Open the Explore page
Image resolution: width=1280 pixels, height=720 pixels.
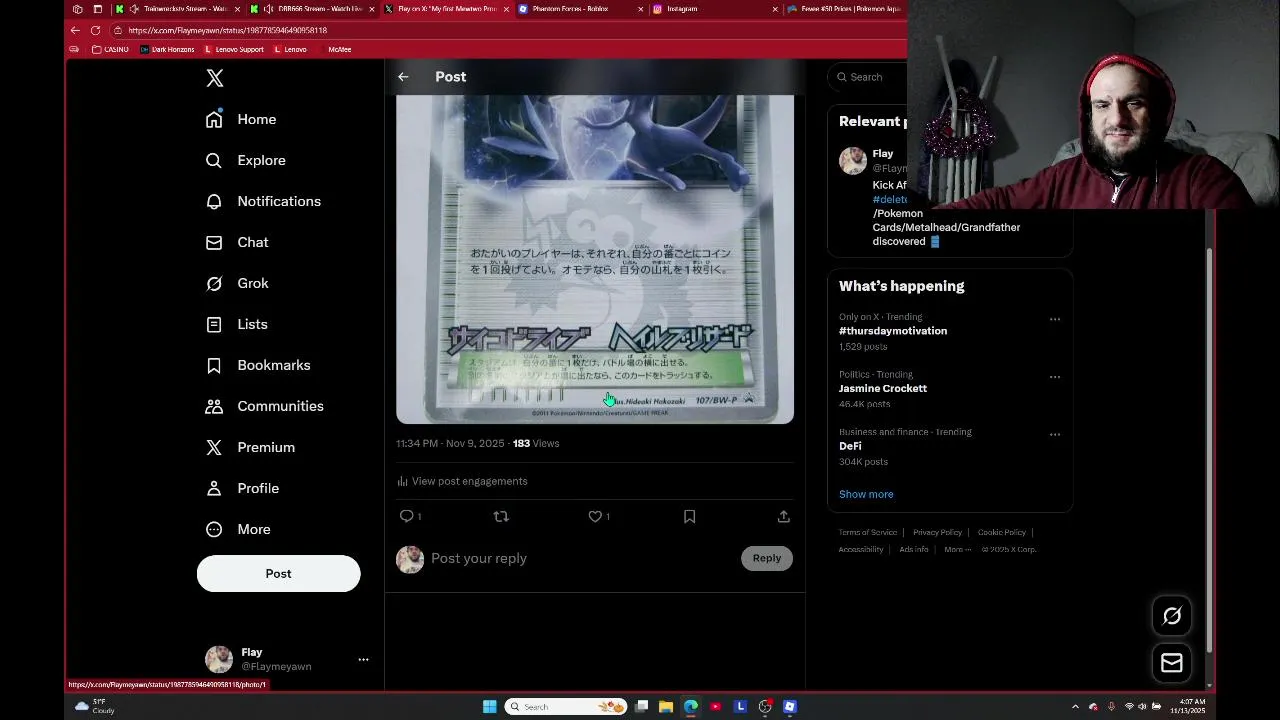click(x=246, y=160)
